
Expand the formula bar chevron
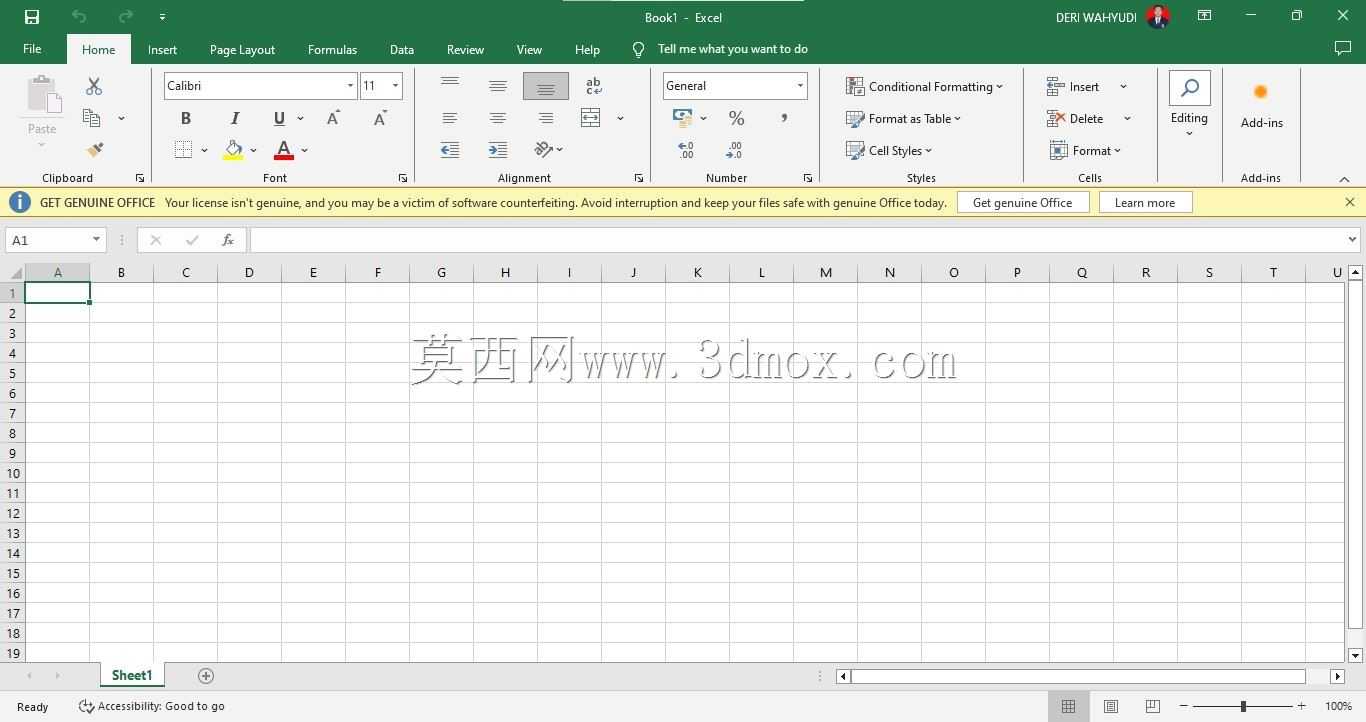(x=1352, y=240)
